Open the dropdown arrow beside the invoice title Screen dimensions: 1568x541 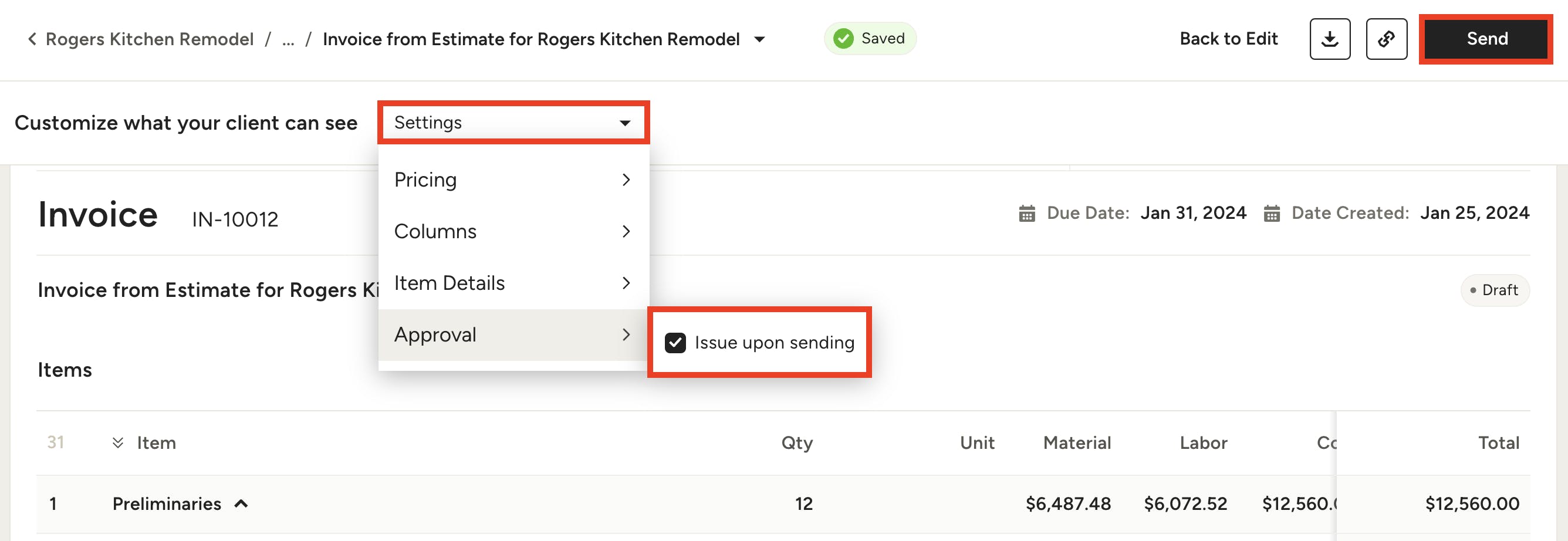click(760, 39)
